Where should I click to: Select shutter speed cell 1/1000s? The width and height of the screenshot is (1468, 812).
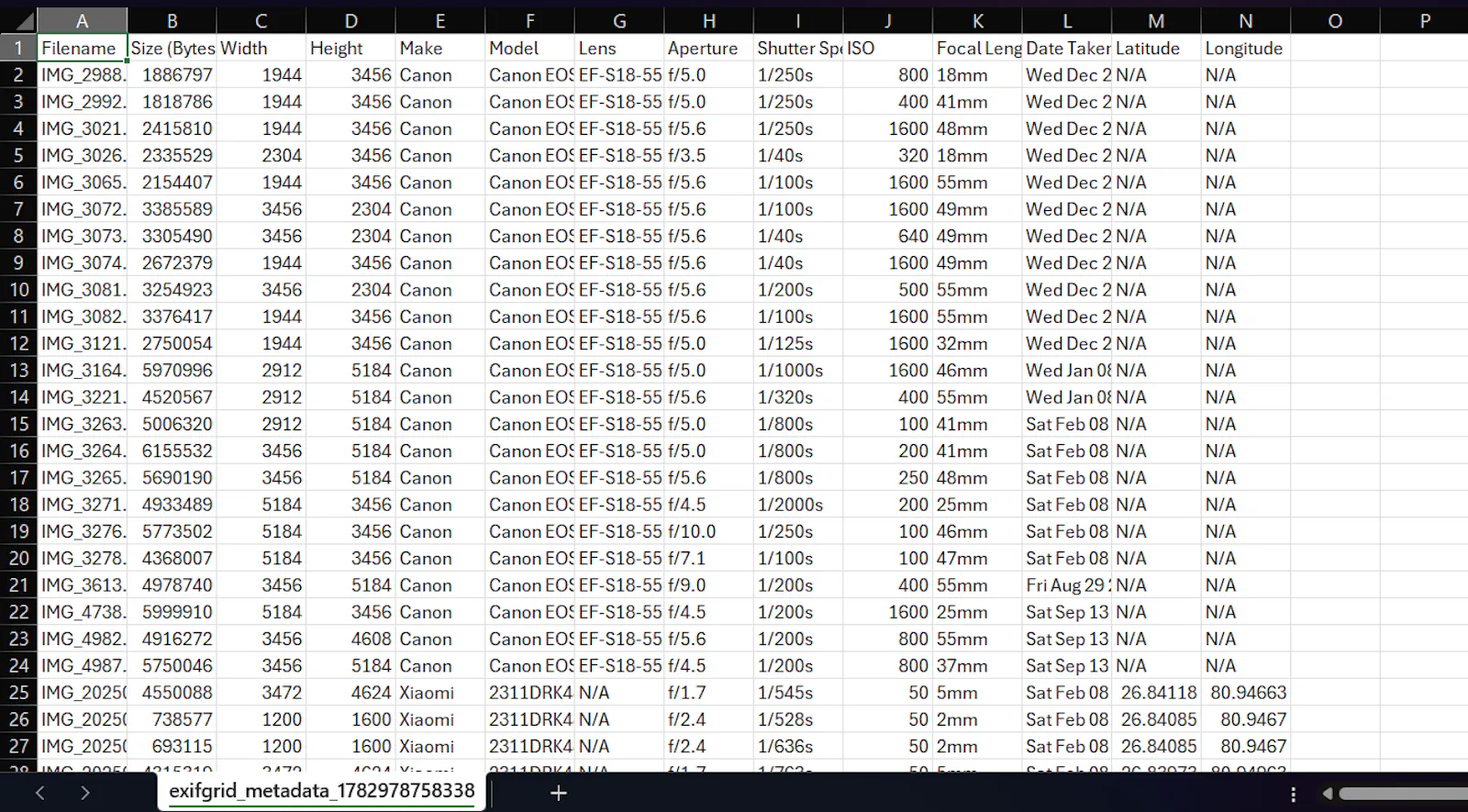coord(798,370)
